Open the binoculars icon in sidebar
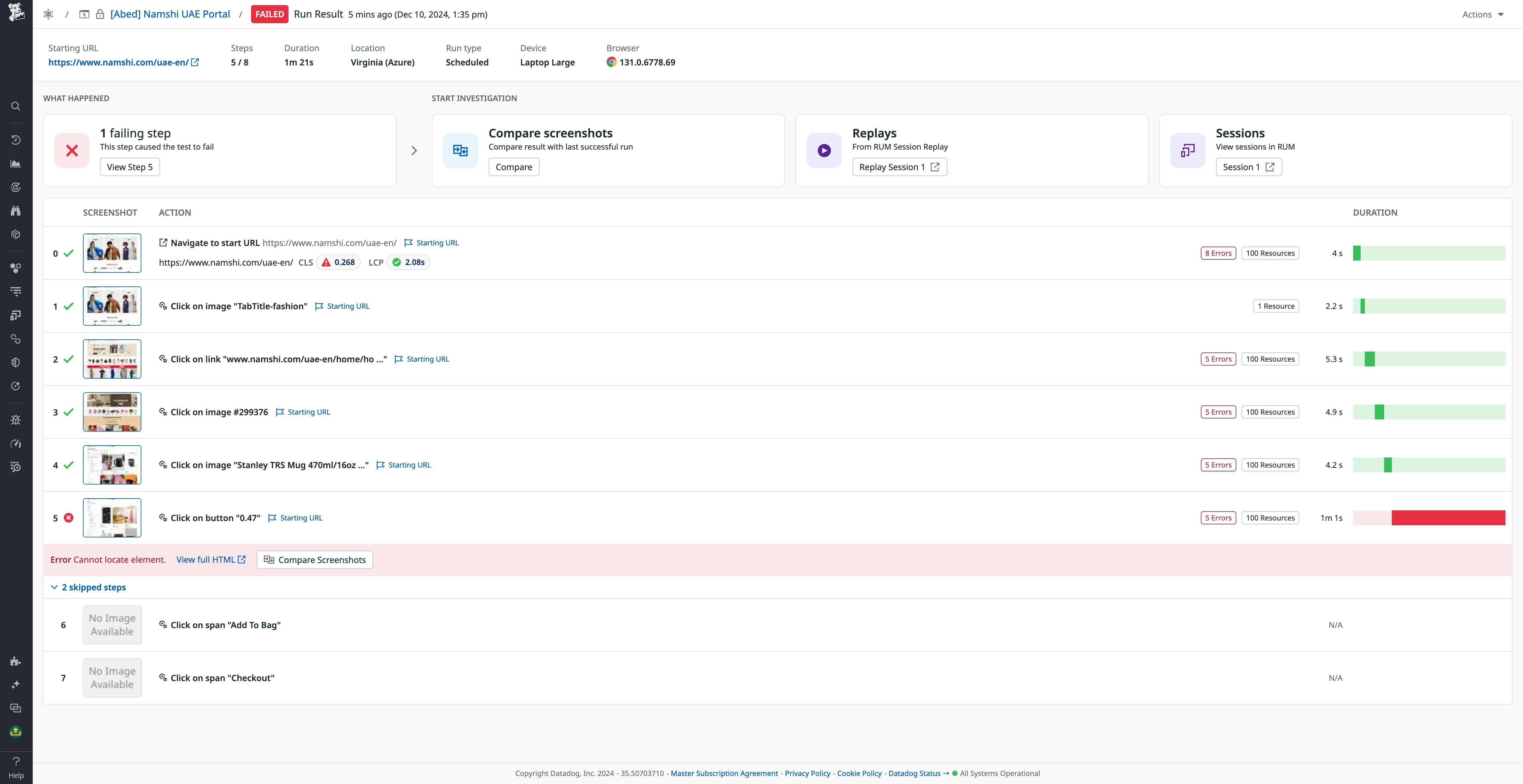1523x784 pixels. click(x=16, y=211)
